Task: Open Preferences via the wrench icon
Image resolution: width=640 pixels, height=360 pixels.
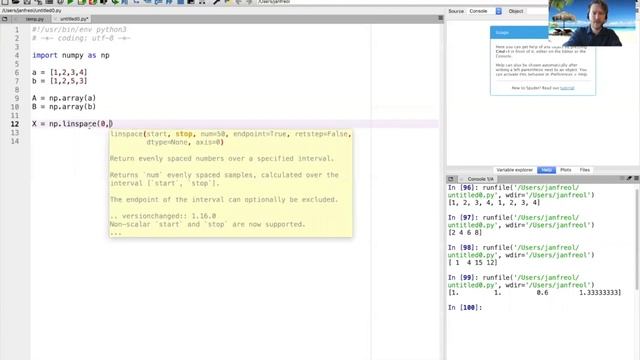Action: [216, 2]
